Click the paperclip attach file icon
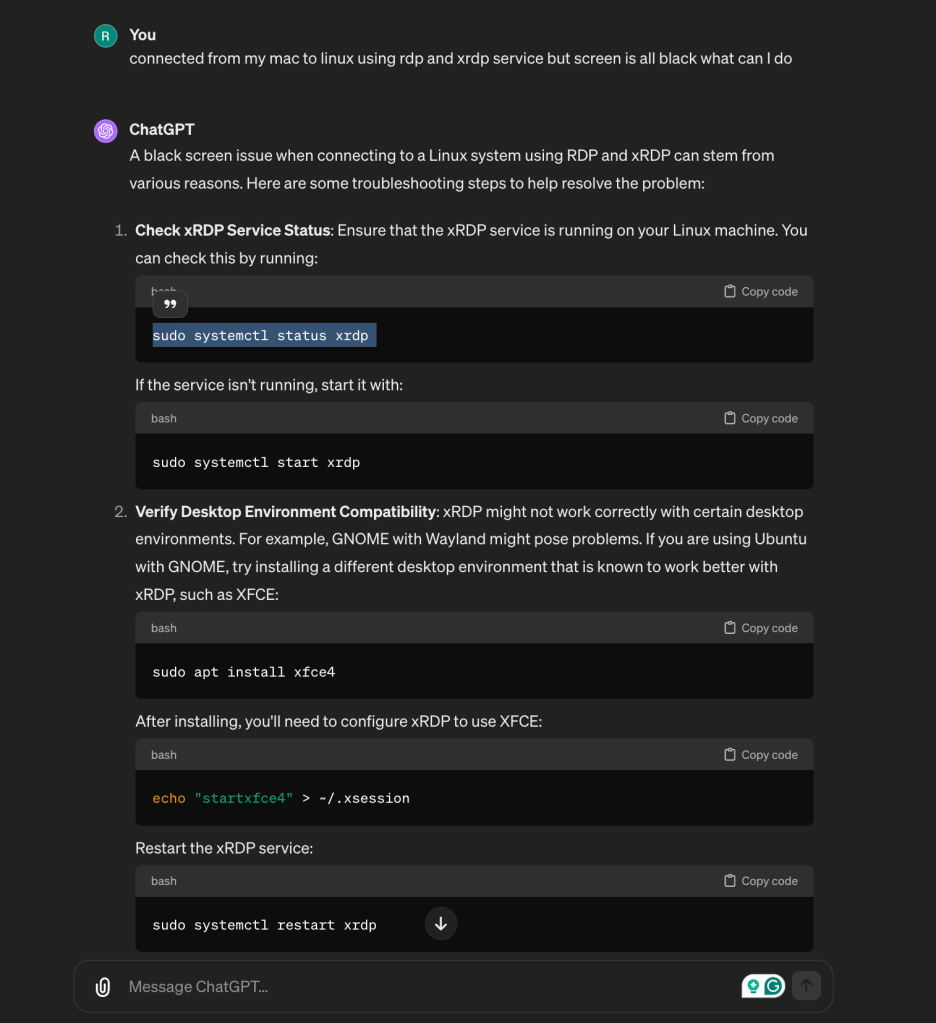This screenshot has width=936, height=1023. click(102, 986)
